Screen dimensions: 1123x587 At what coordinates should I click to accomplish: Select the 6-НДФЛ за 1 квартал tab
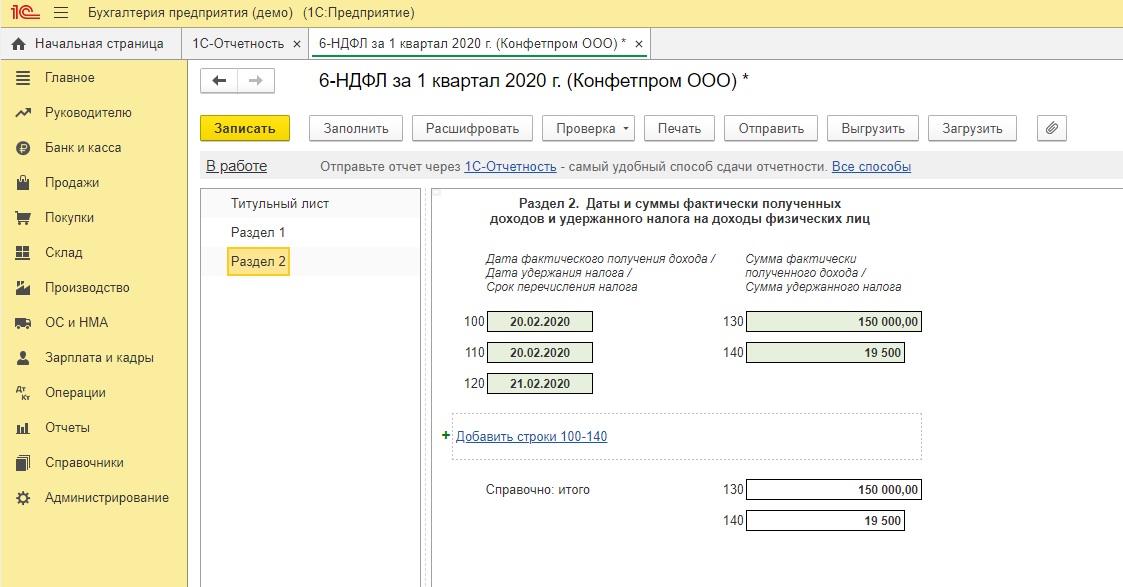click(472, 44)
